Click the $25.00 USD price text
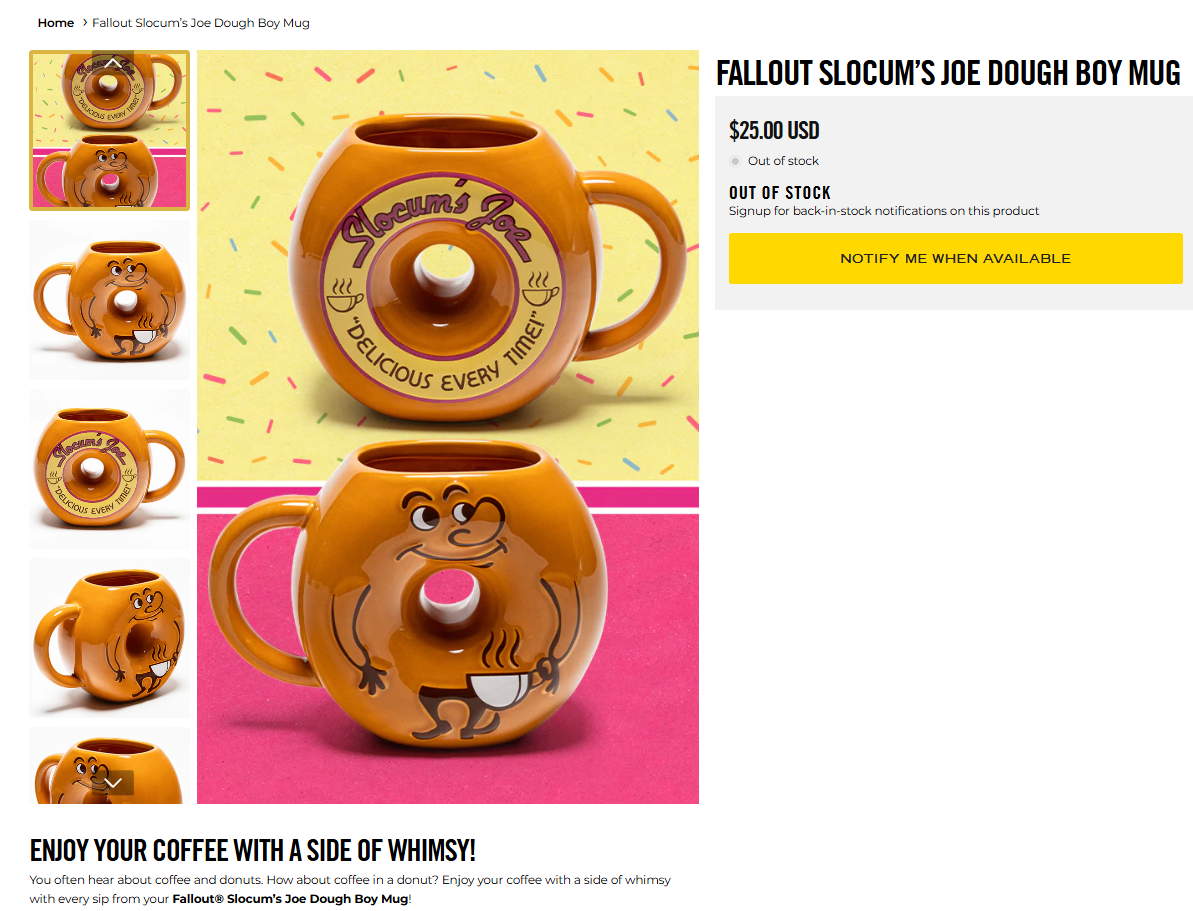Screen dimensions: 1193x911 pos(774,130)
